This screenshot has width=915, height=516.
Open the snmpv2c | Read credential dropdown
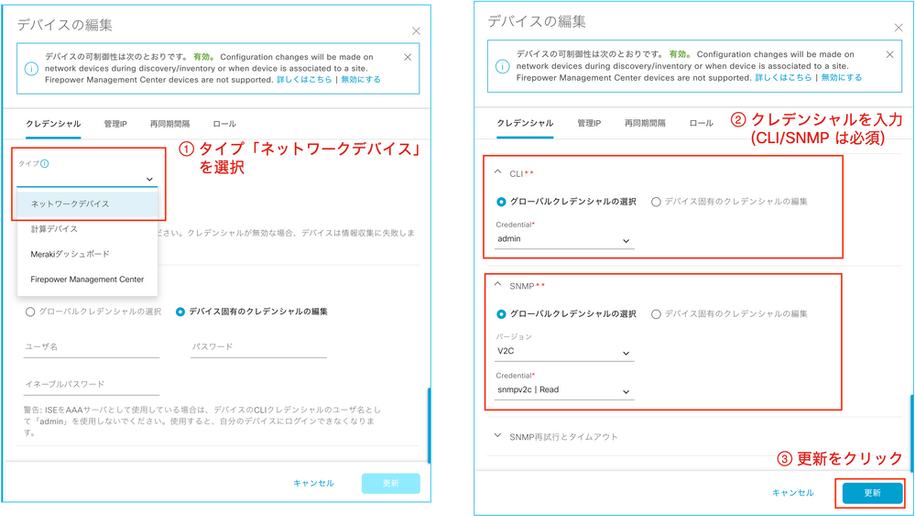tap(564, 391)
